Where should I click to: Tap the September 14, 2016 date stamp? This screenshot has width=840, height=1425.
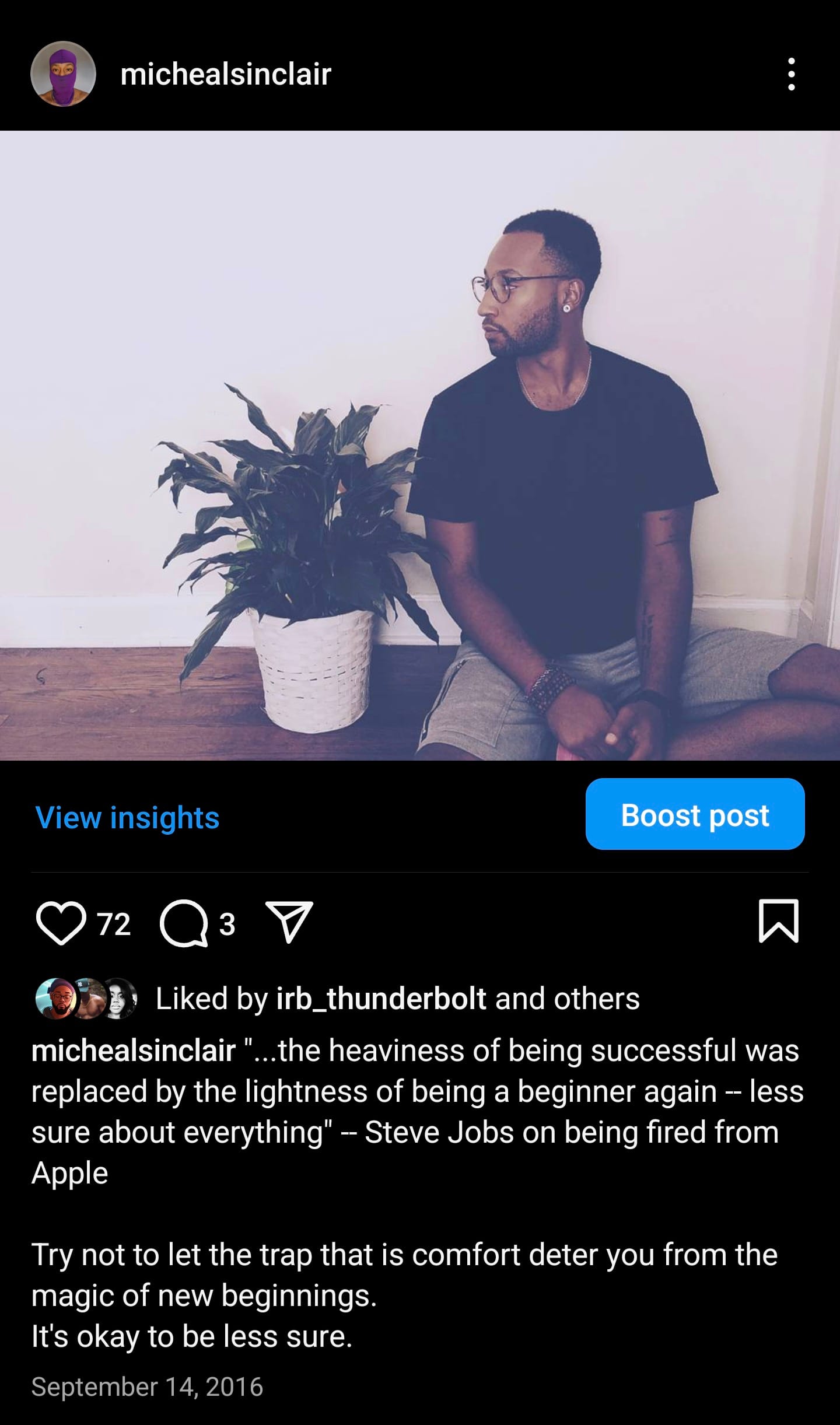coord(147,1387)
